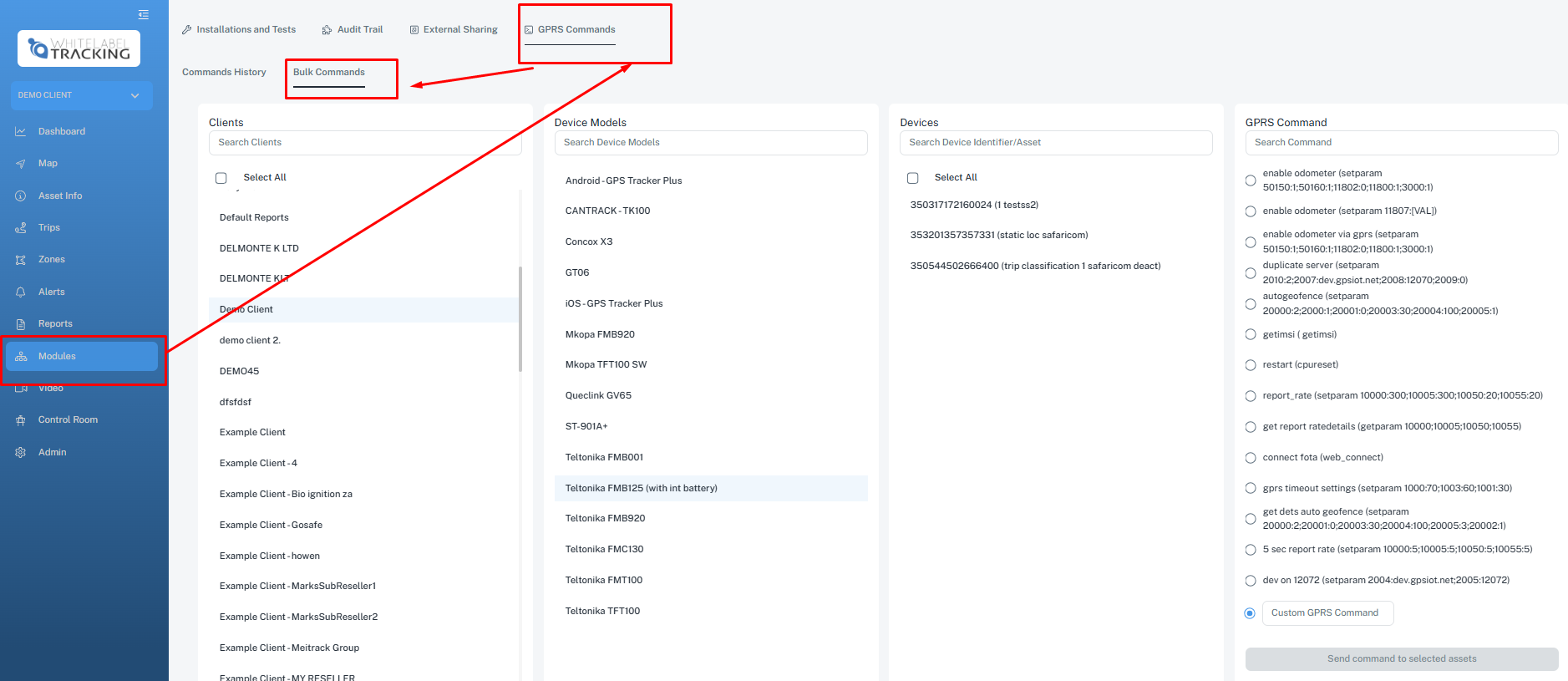Select Teltonika FMB920 device model
Image resolution: width=1568 pixels, height=681 pixels.
605,519
